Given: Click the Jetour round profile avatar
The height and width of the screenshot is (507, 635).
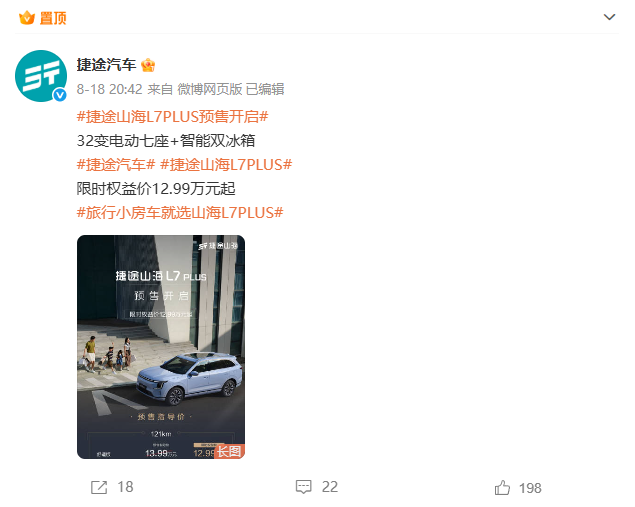Looking at the screenshot, I should click(x=41, y=76).
